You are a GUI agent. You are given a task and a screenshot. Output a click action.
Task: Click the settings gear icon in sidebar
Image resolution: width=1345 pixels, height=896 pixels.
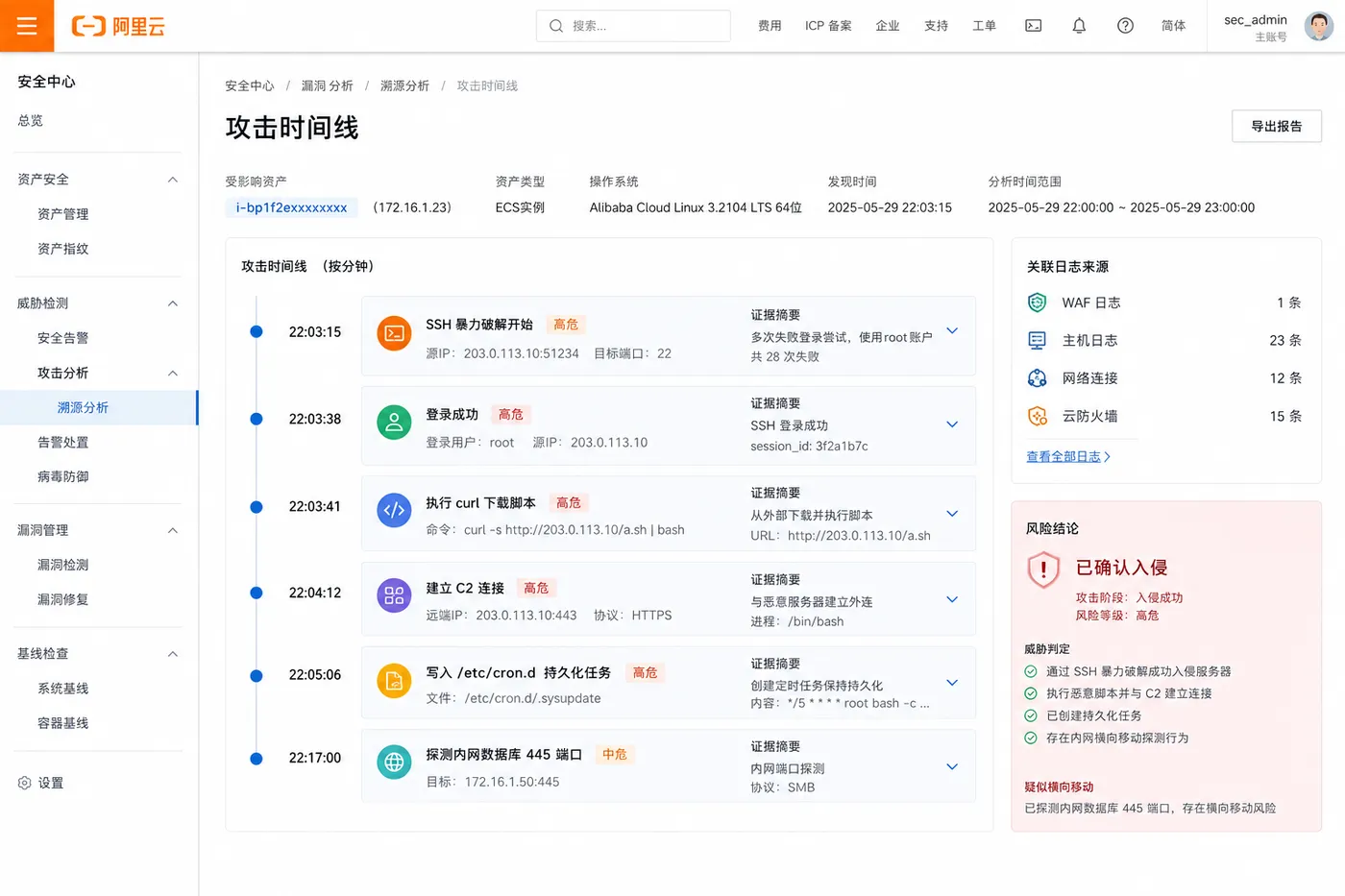(x=25, y=783)
